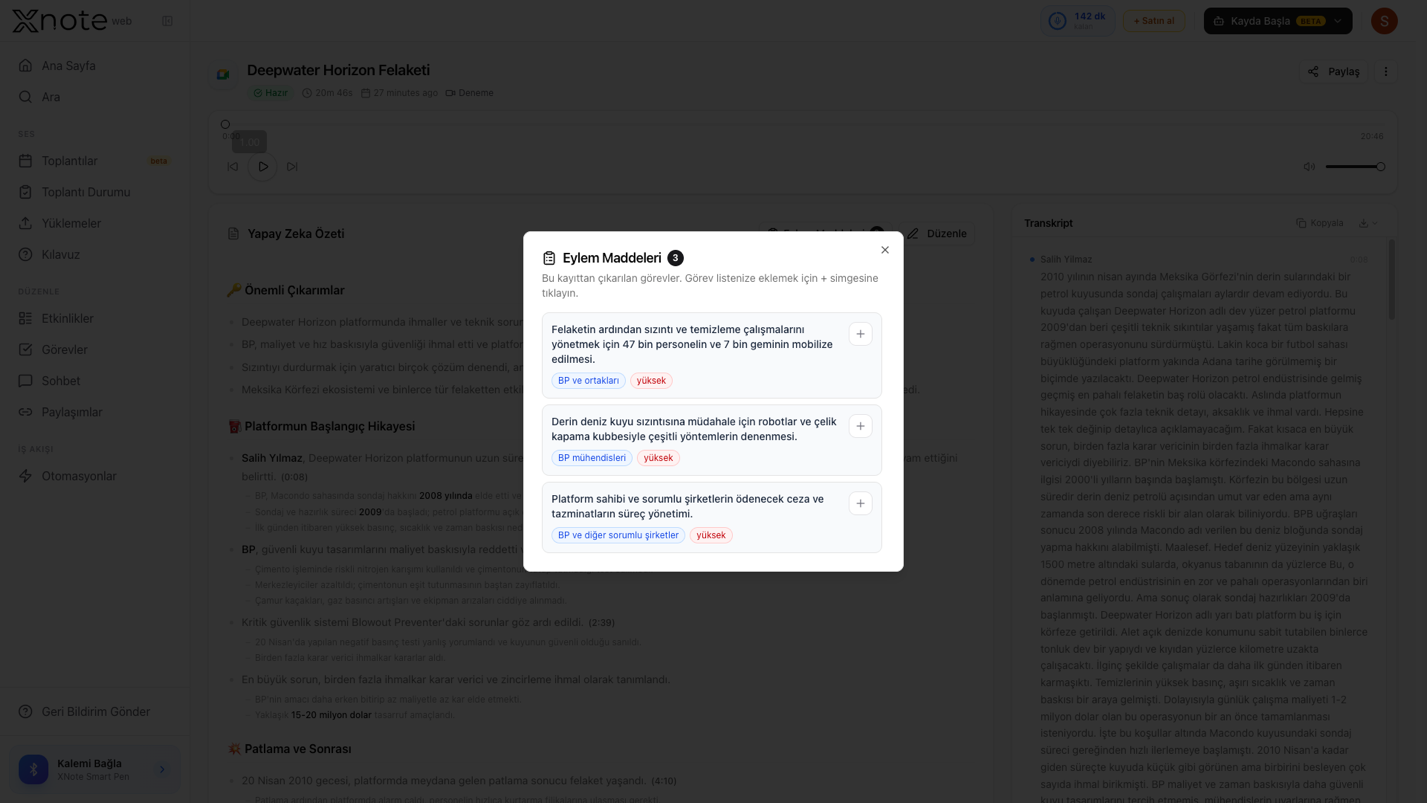Add the 47 bin personel task to list
Viewport: 1427px width, 803px height.
(860, 334)
